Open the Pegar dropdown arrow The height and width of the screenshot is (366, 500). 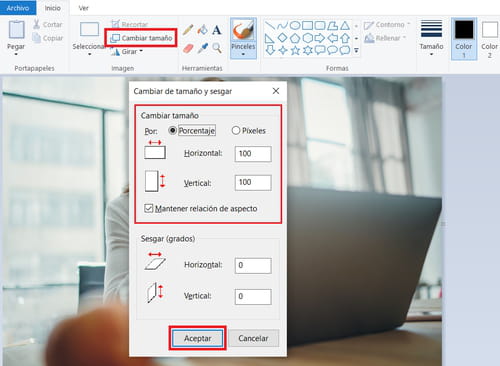(16, 54)
